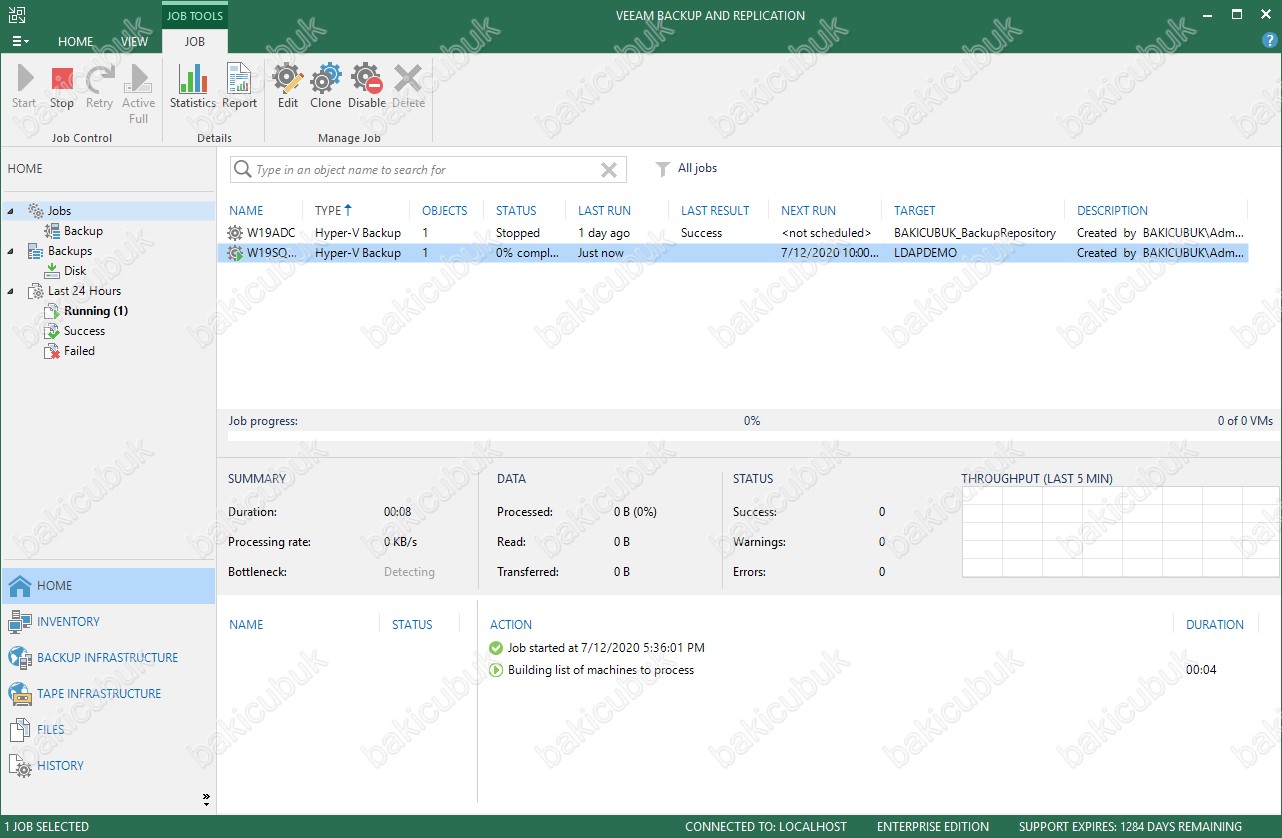Click the LDAPDEMO target cell
This screenshot has width=1282, height=838.
point(925,253)
